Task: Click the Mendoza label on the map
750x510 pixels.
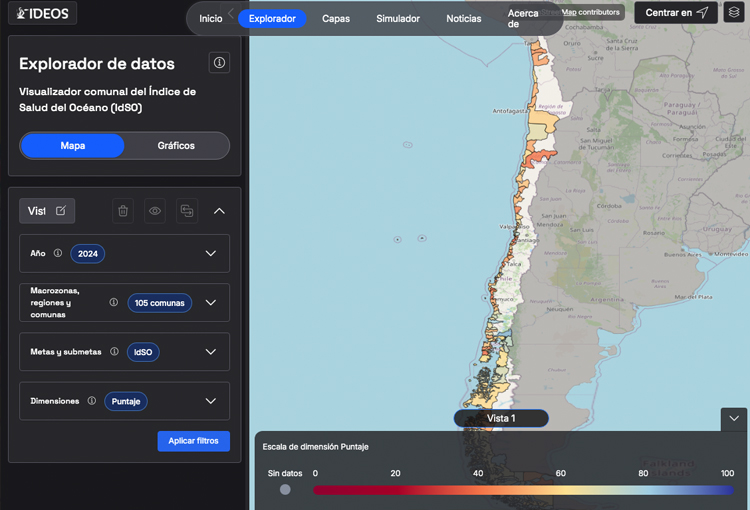Action: click(550, 224)
